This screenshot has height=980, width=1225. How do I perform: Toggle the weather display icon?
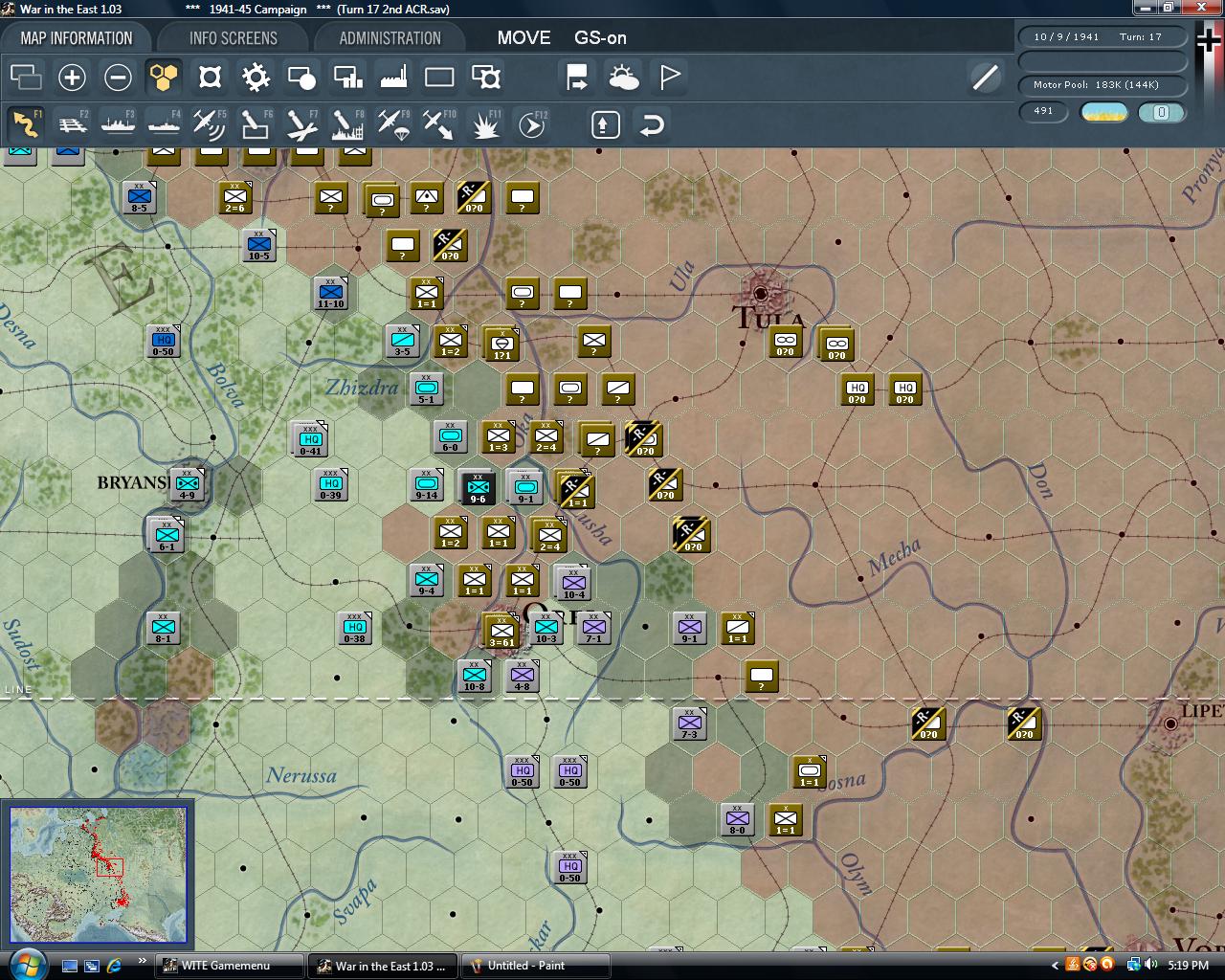[624, 78]
